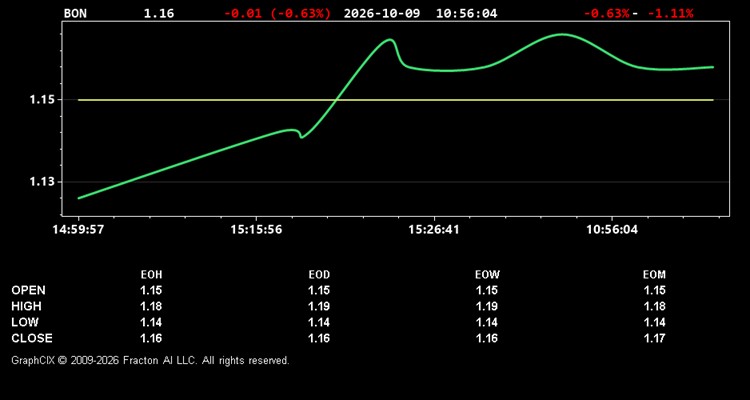The image size is (750, 400).
Task: Click the 15:26:41 x-axis time label
Action: click(433, 230)
